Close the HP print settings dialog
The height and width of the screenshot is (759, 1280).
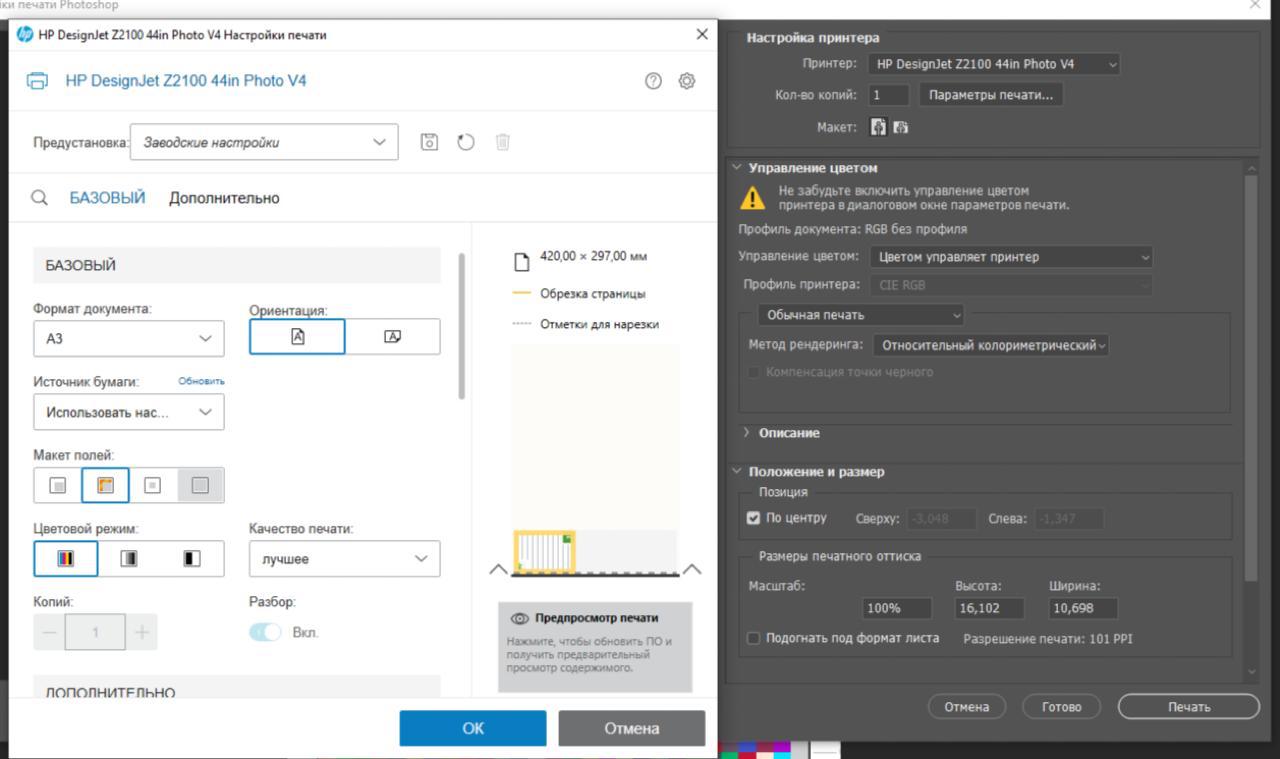pyautogui.click(x=702, y=35)
